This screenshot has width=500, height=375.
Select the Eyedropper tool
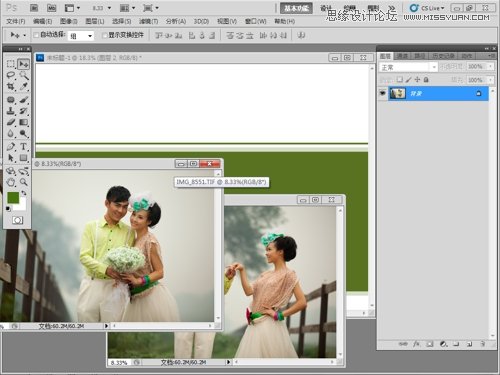pos(23,86)
